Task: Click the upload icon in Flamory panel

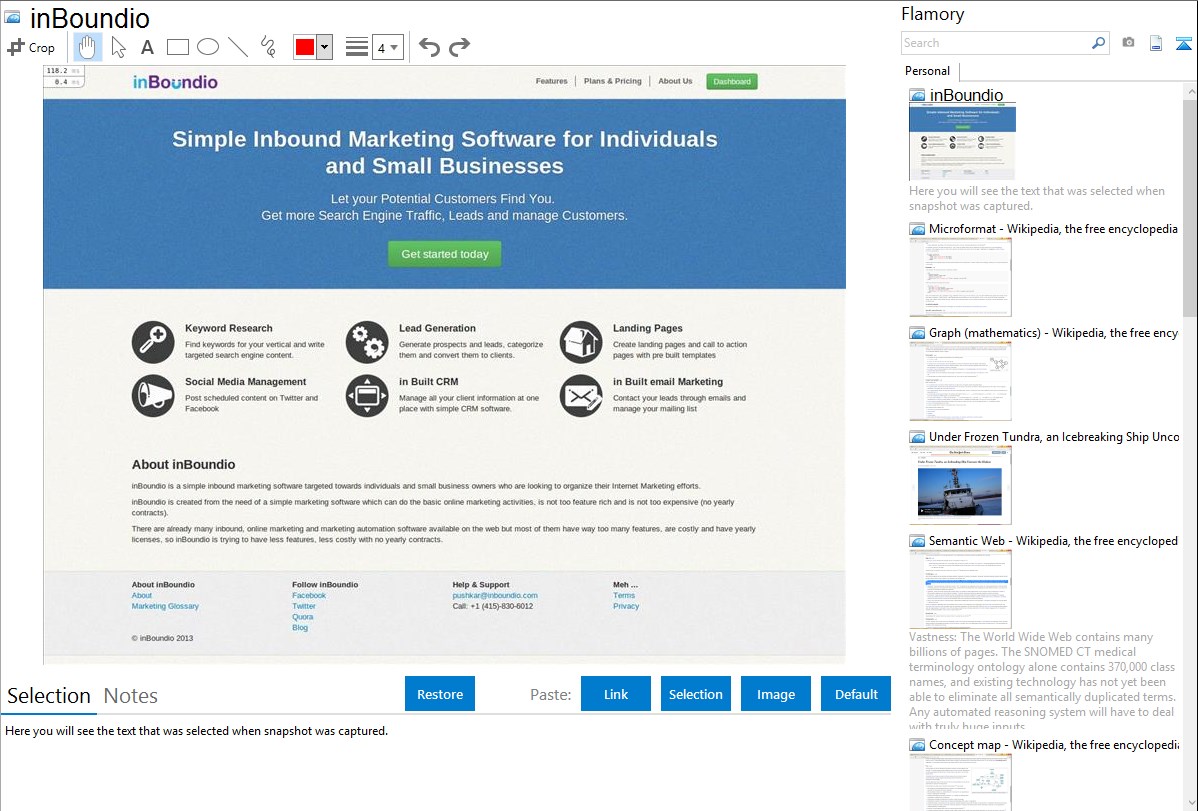Action: (1183, 43)
